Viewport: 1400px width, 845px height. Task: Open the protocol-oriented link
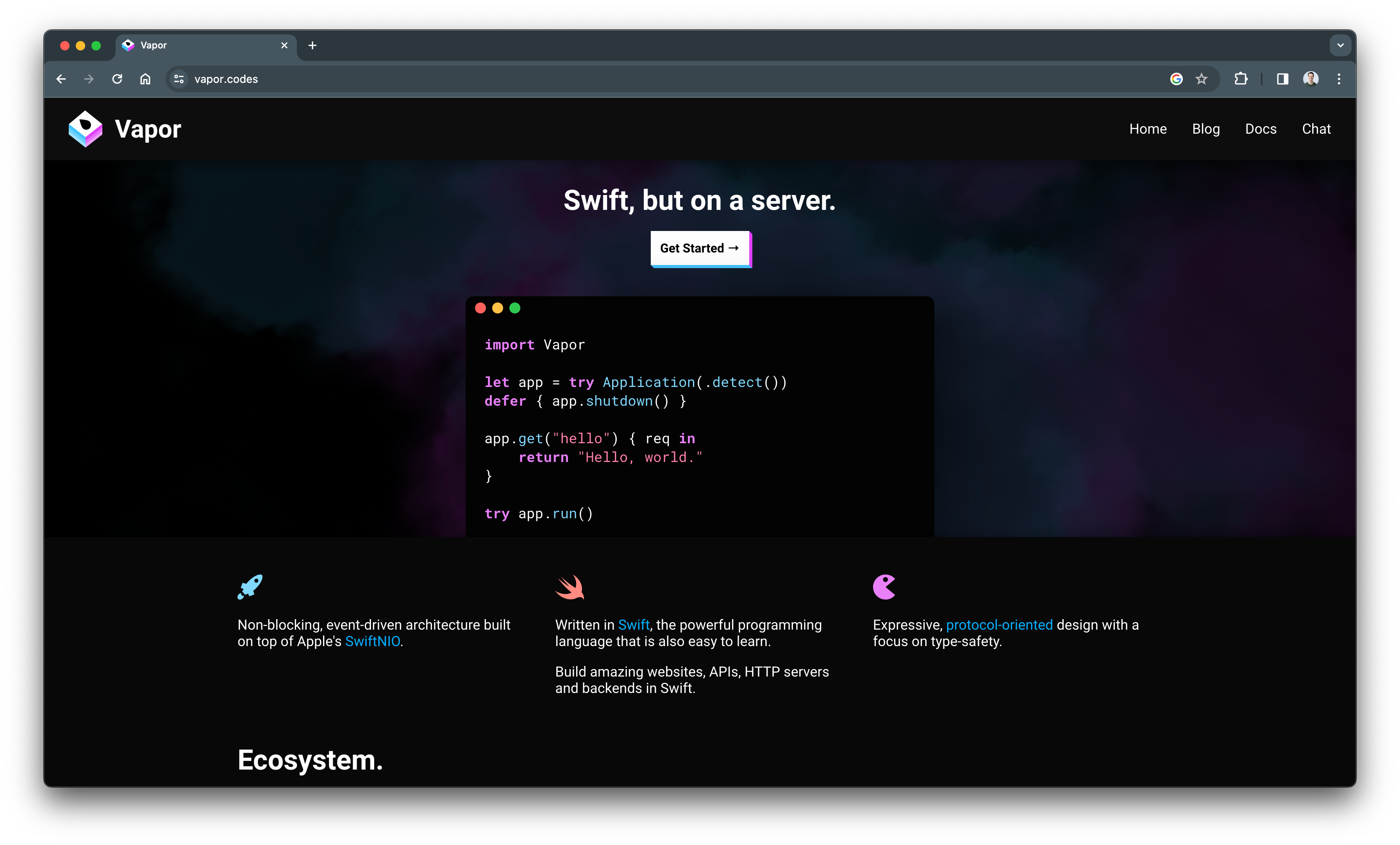click(999, 625)
